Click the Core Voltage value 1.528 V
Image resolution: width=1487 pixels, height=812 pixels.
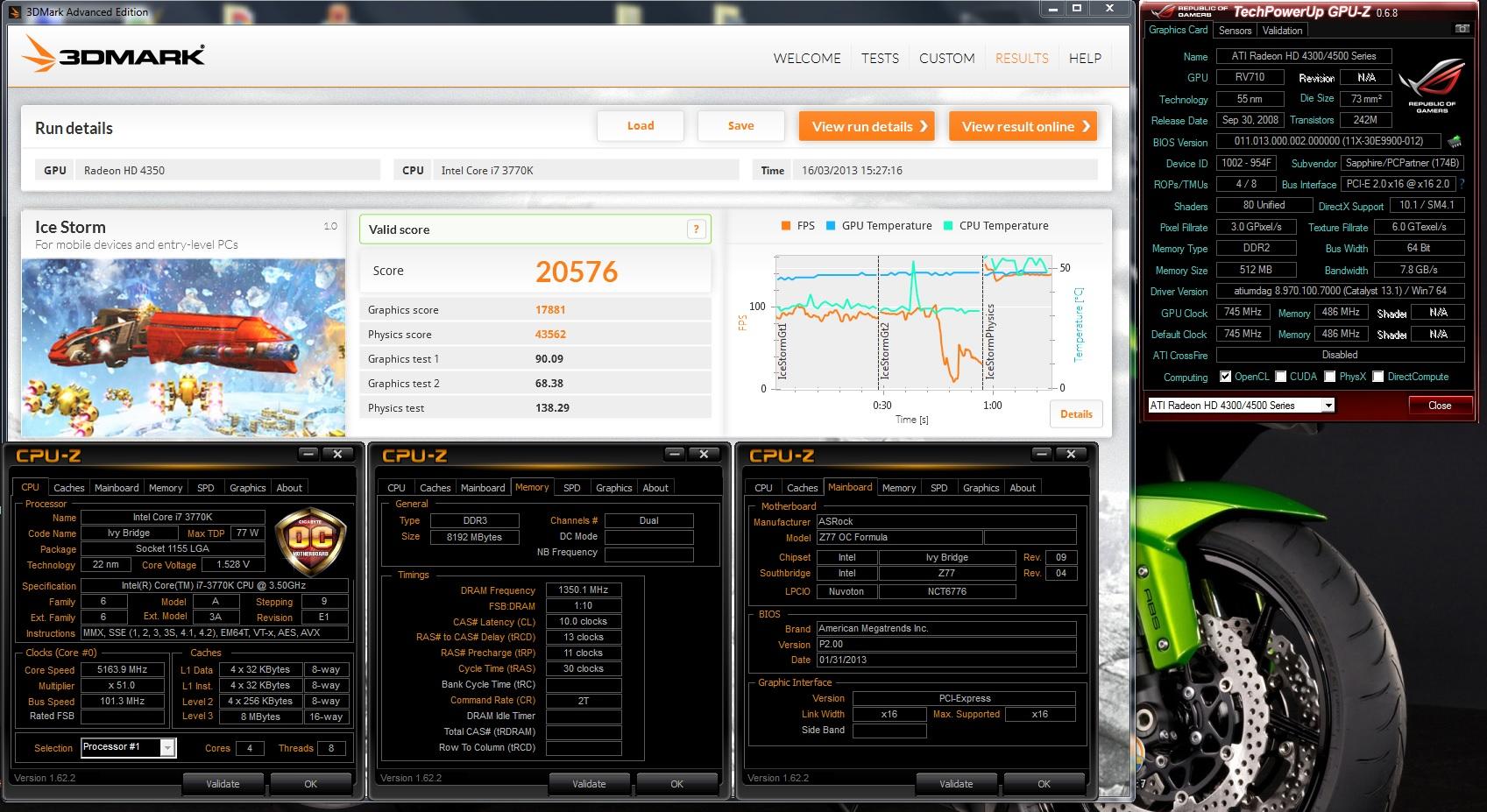(232, 565)
